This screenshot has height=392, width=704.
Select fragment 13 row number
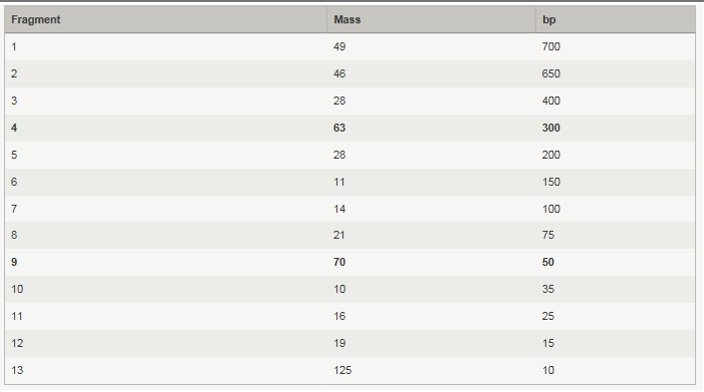point(17,370)
